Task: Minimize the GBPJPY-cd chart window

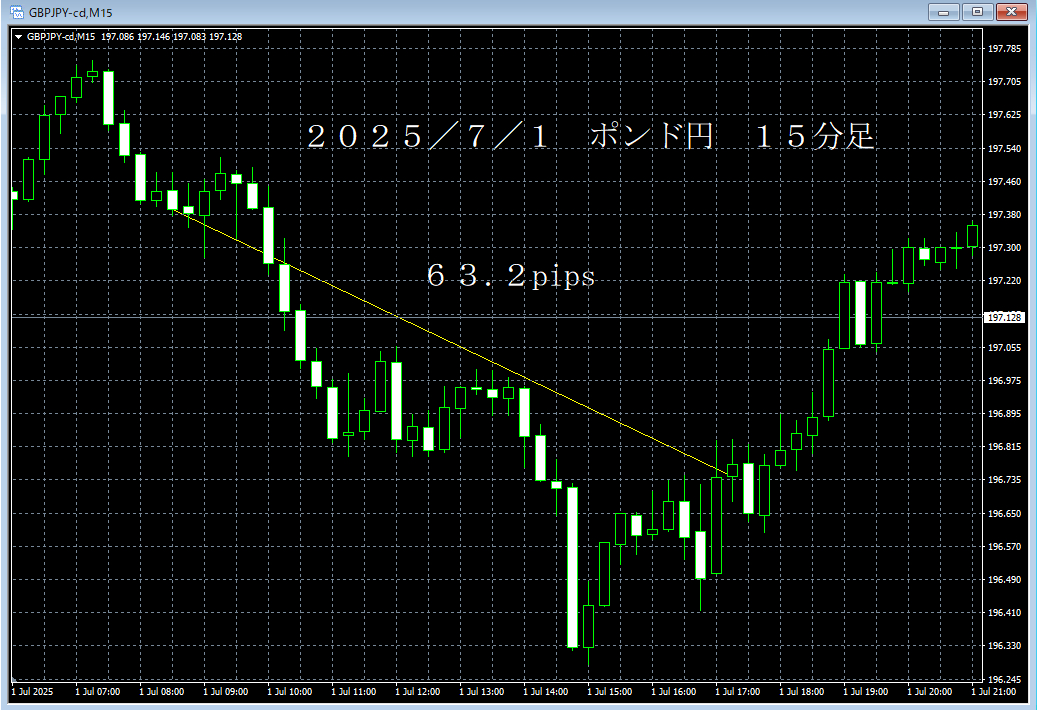Action: click(944, 12)
